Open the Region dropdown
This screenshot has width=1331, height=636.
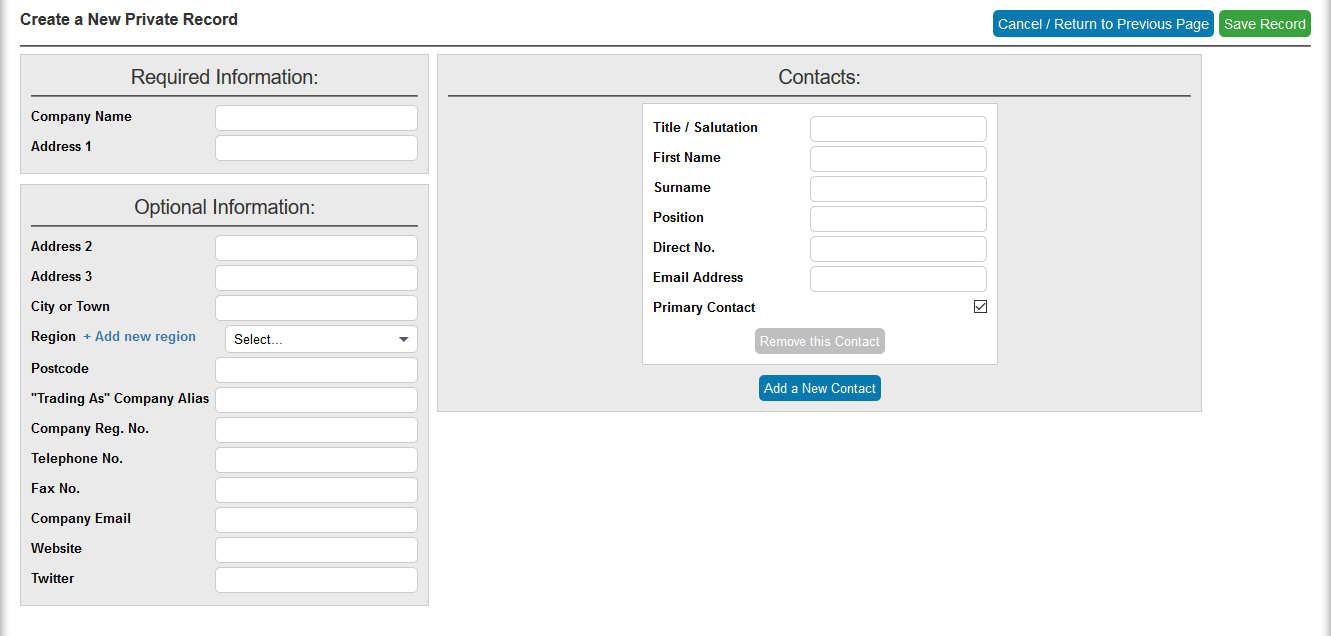321,339
